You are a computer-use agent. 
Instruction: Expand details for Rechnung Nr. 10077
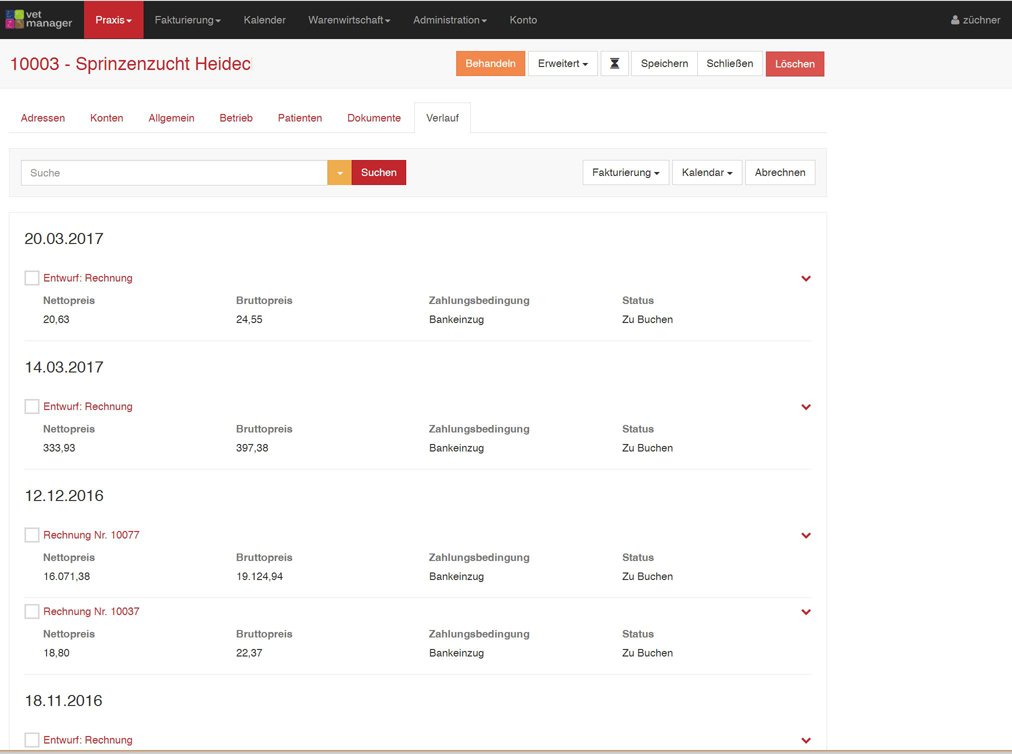[806, 536]
